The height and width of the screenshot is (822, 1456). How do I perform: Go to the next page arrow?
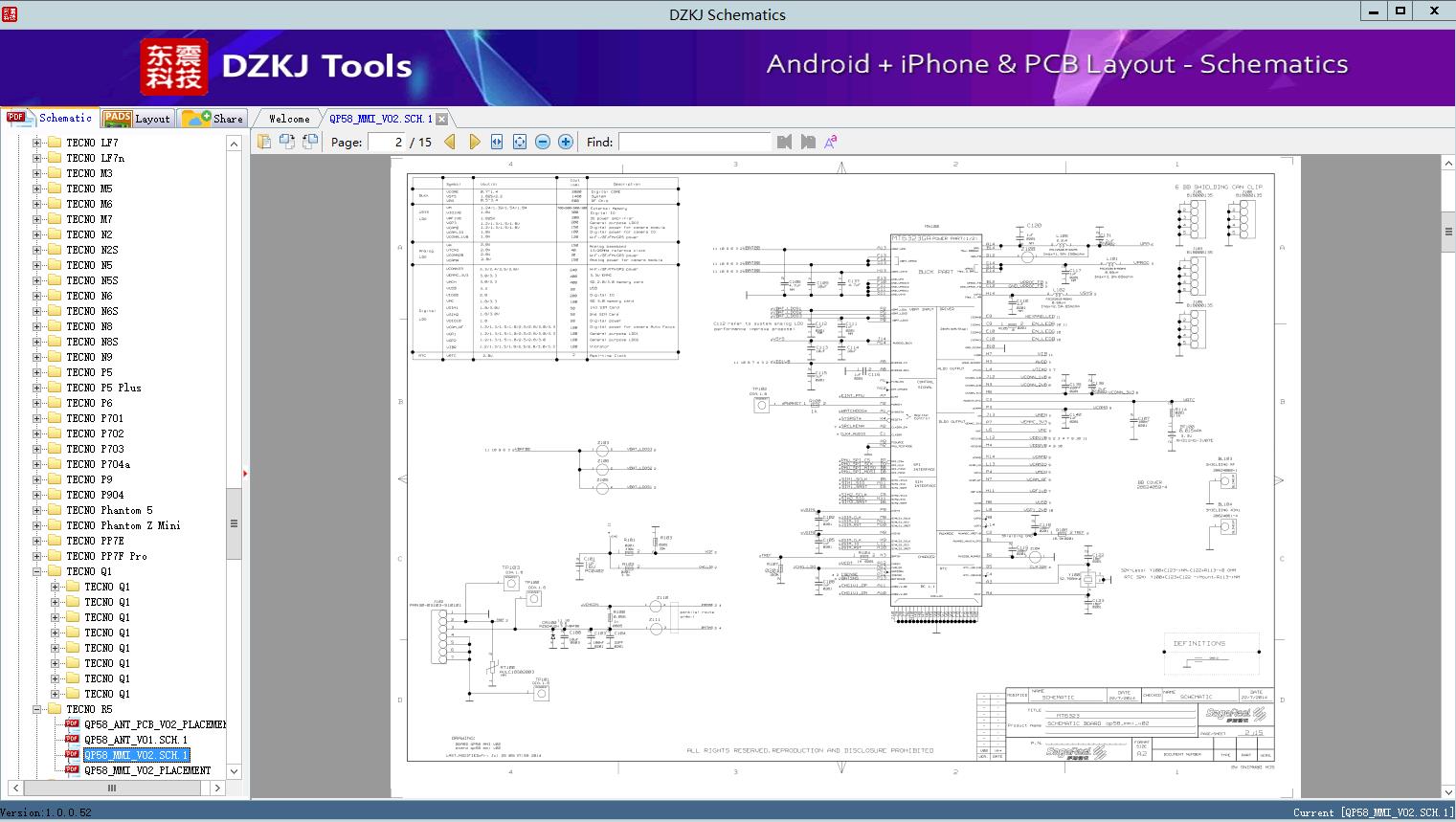pyautogui.click(x=474, y=142)
